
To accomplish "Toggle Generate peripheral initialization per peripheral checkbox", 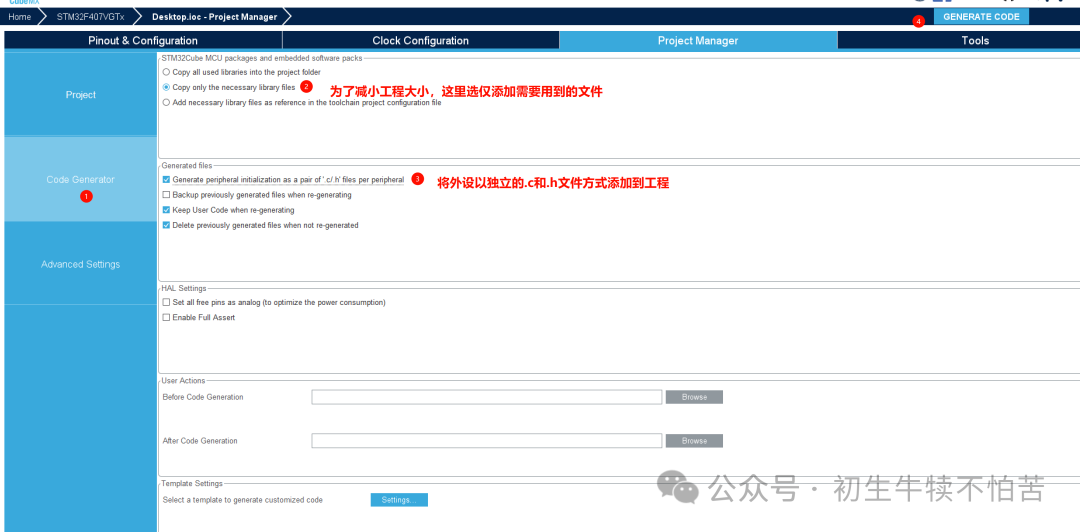I will tap(166, 179).
